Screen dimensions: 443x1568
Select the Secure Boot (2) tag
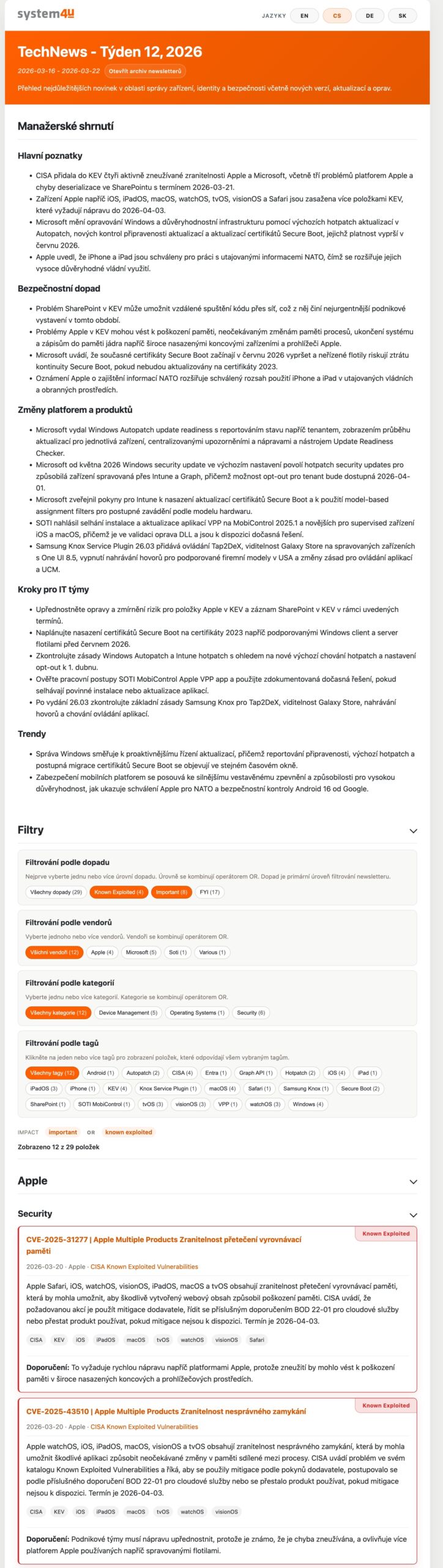pyautogui.click(x=360, y=1089)
